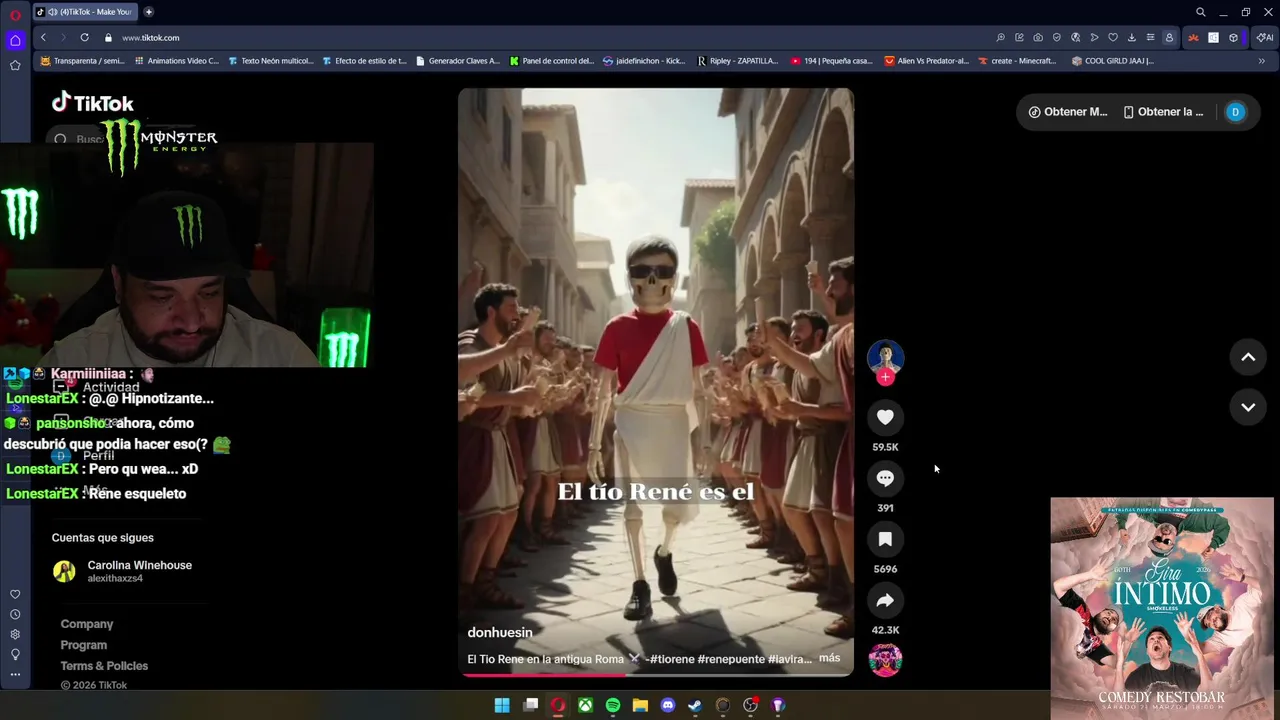Open the Program footer link

tap(84, 645)
